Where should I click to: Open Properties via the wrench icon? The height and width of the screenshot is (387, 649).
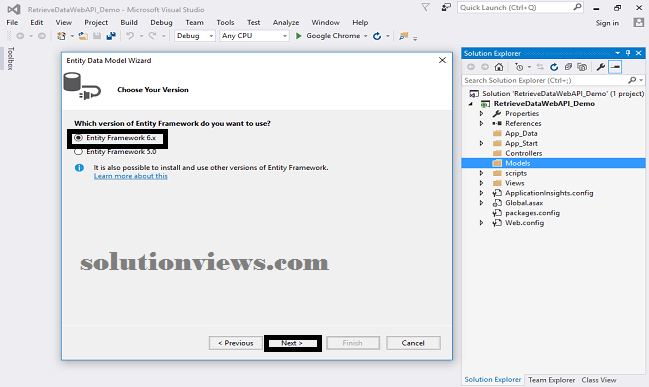[x=601, y=67]
